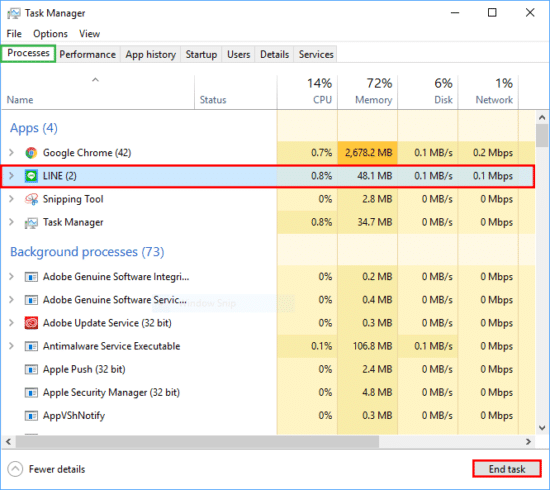This screenshot has width=550, height=490.
Task: Select Adobe Update Service (32 bit) name
Action: pos(107,323)
